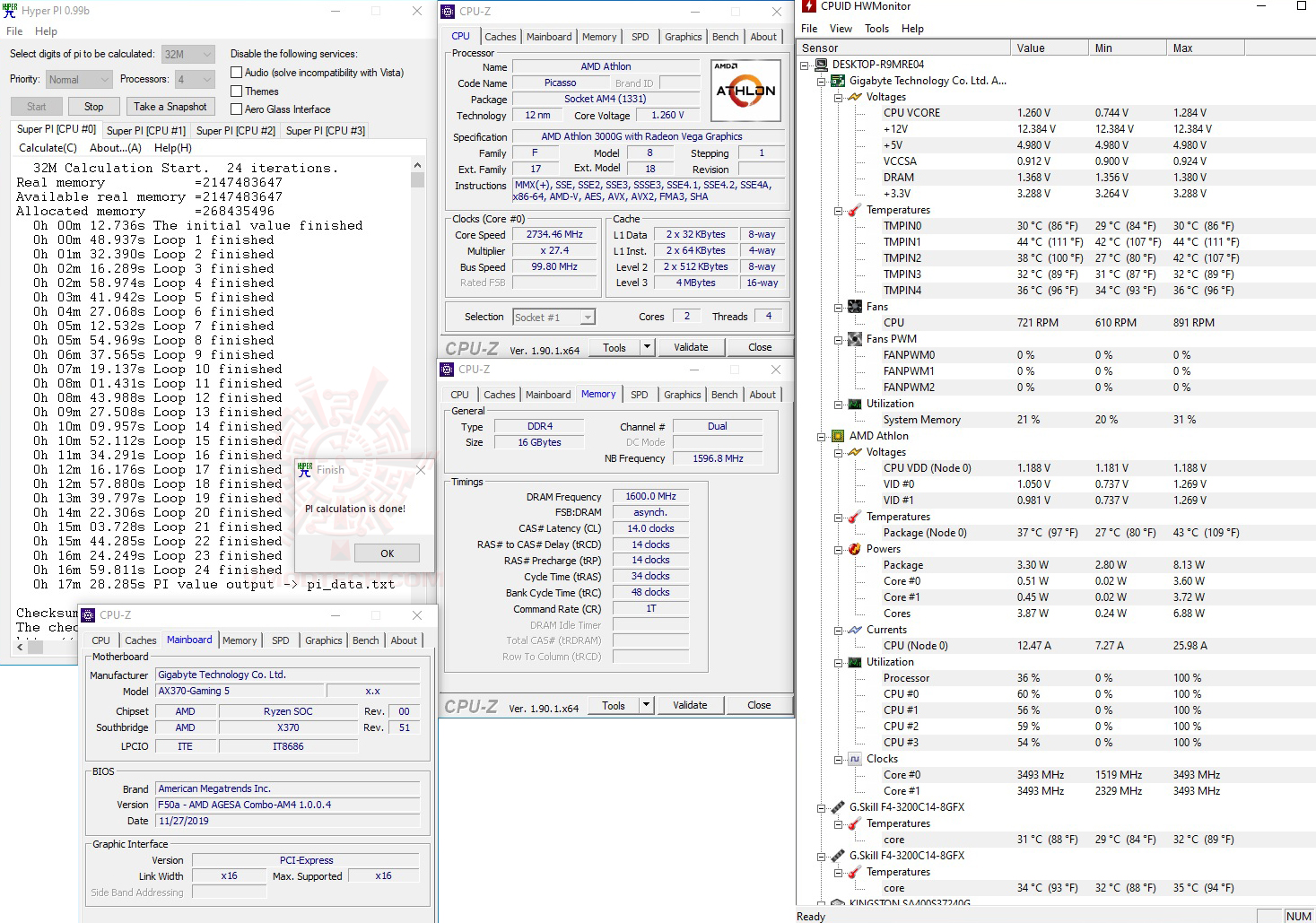The image size is (1316, 923).
Task: Switch to Bench tab in CPU-Z Mainboard window
Action: coord(365,640)
